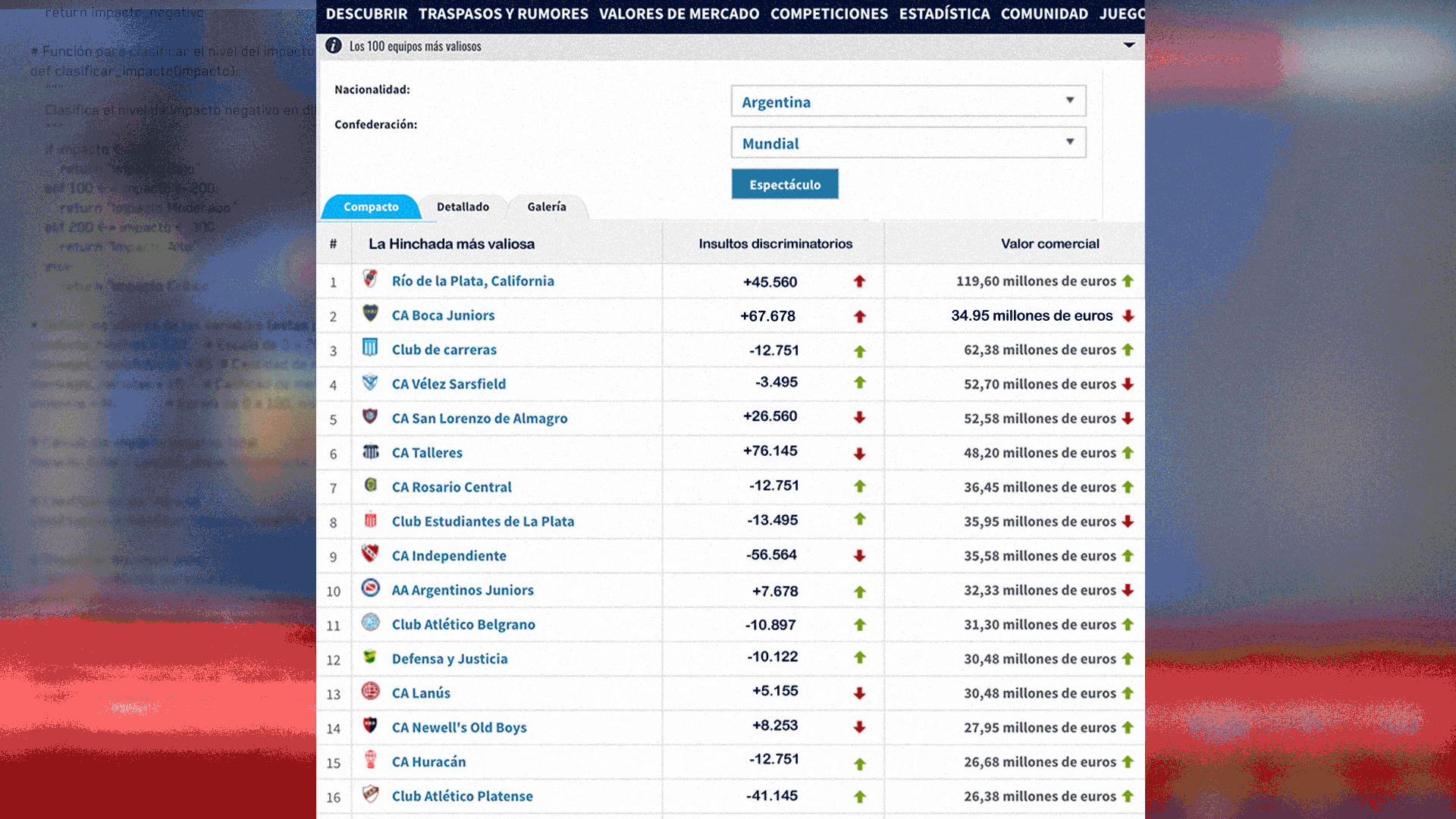Open the Mundial confederation dropdown
This screenshot has height=819, width=1456.
pos(908,143)
